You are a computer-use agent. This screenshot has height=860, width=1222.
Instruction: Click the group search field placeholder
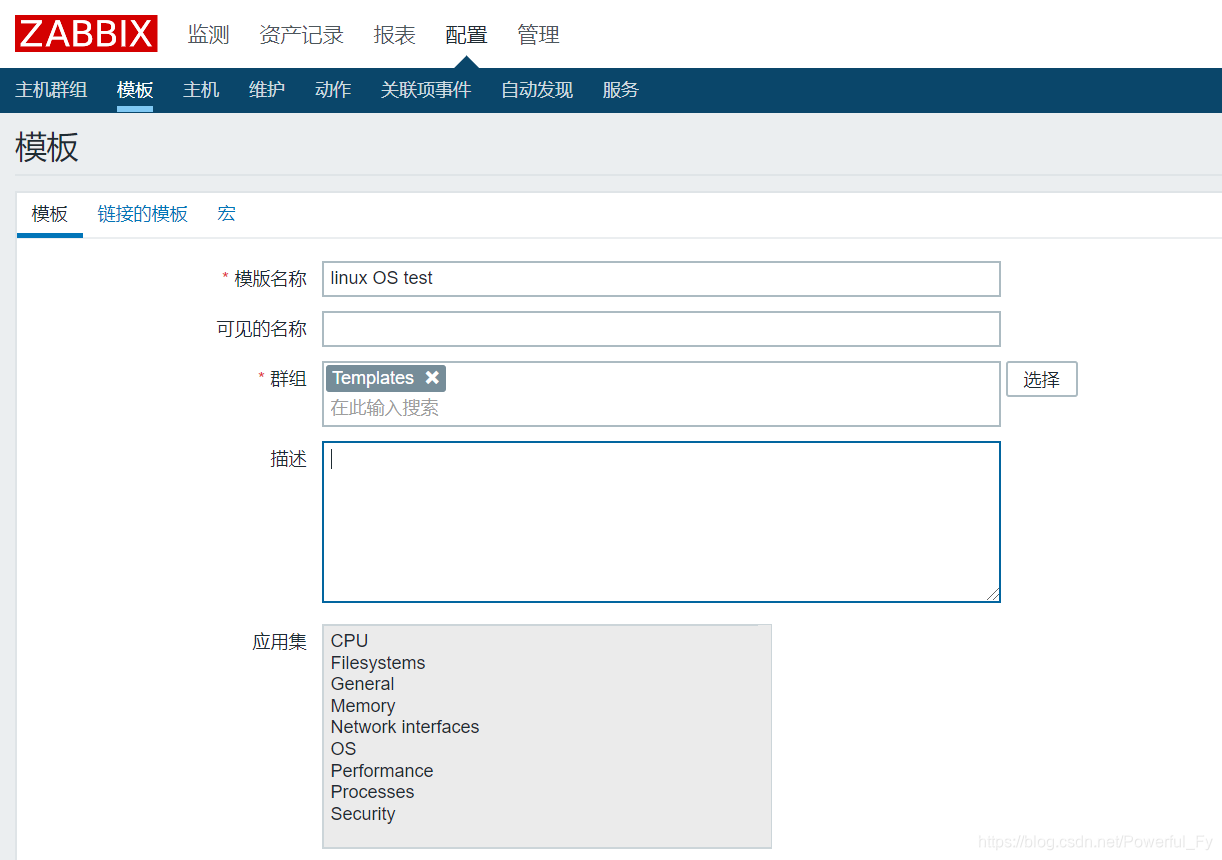(385, 407)
